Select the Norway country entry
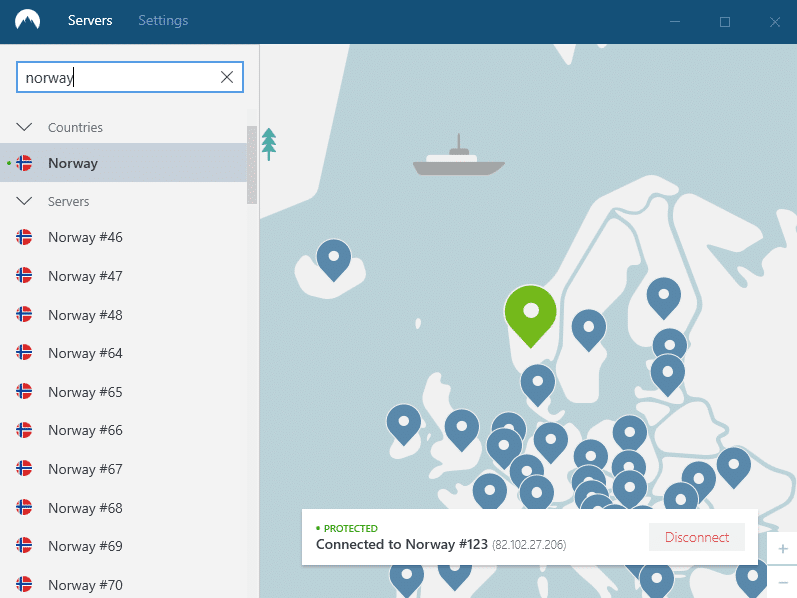 pos(124,163)
